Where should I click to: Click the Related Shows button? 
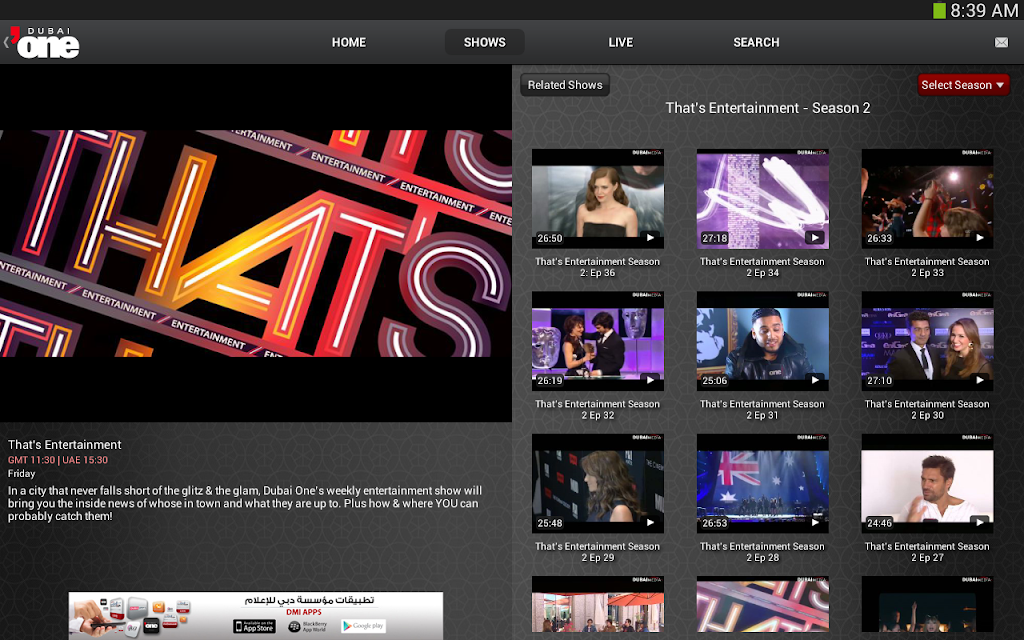point(565,85)
